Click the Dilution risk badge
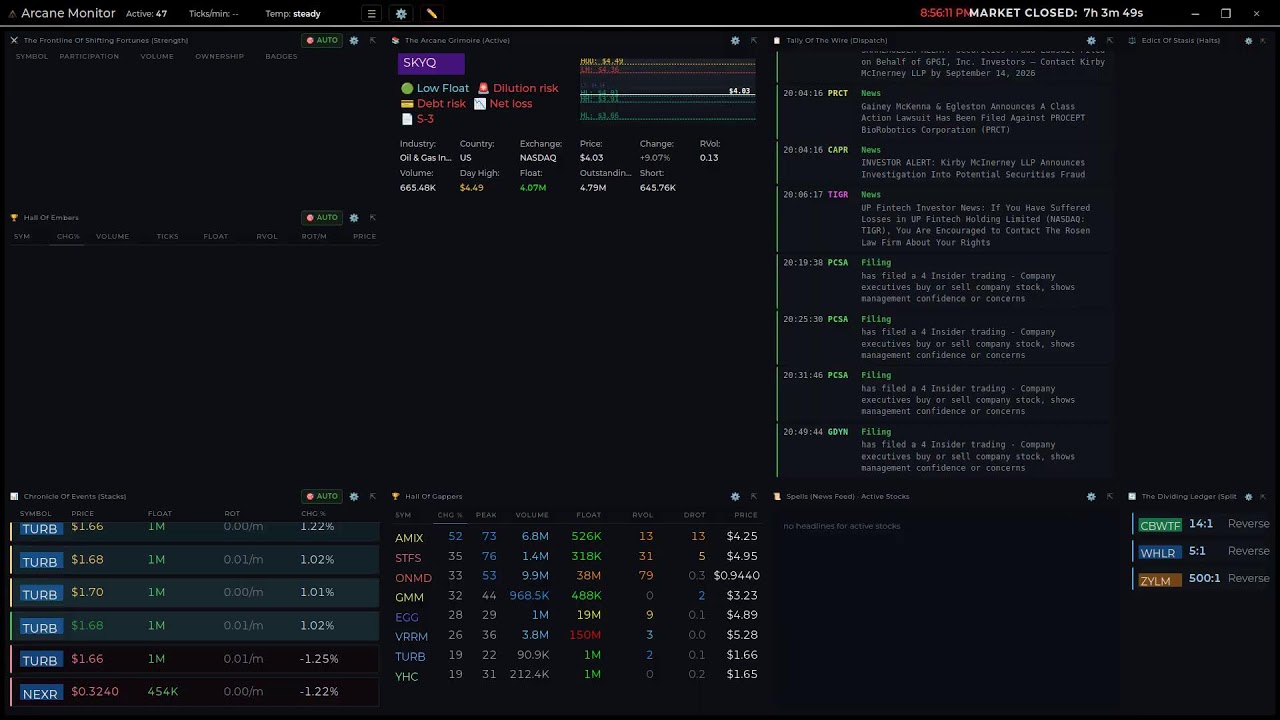The height and width of the screenshot is (720, 1280). (x=518, y=88)
